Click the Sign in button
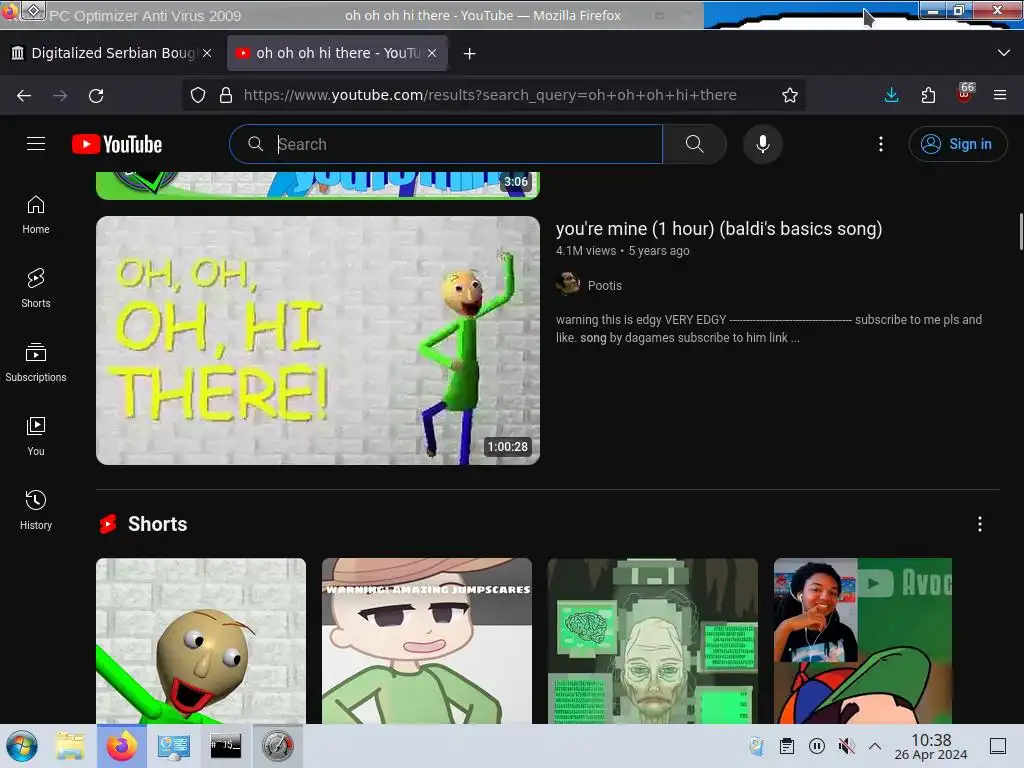The image size is (1024, 768). coord(957,144)
